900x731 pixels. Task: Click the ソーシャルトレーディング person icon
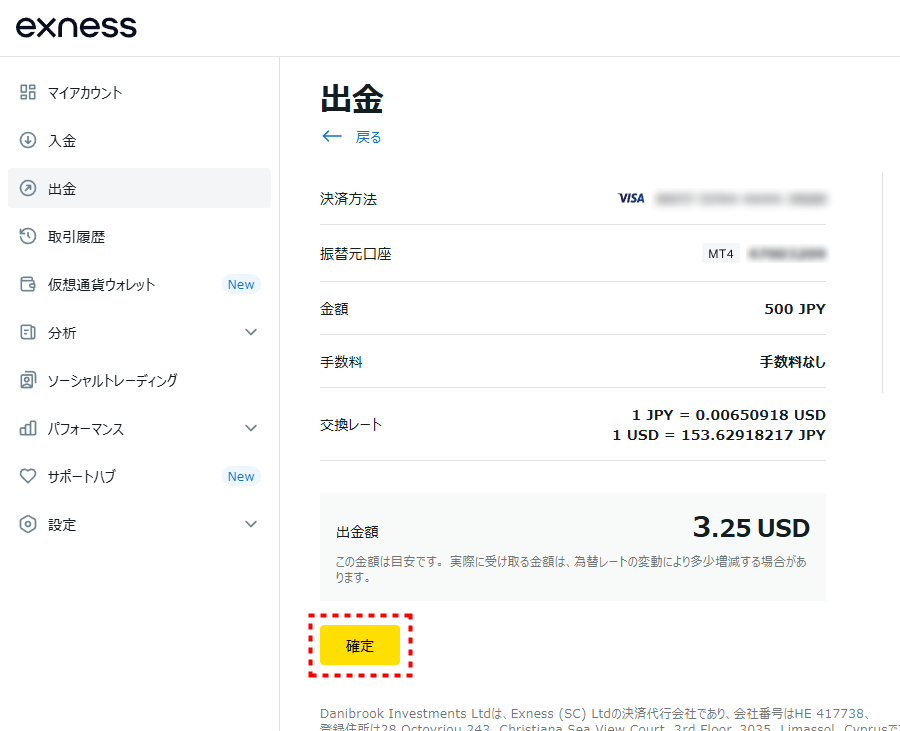pyautogui.click(x=28, y=380)
